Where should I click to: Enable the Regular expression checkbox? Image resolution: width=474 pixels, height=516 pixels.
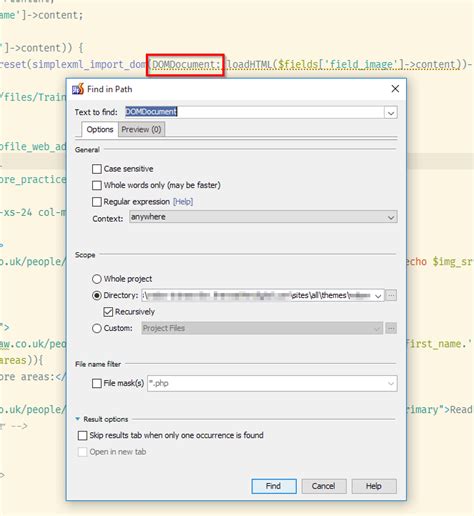coord(97,202)
